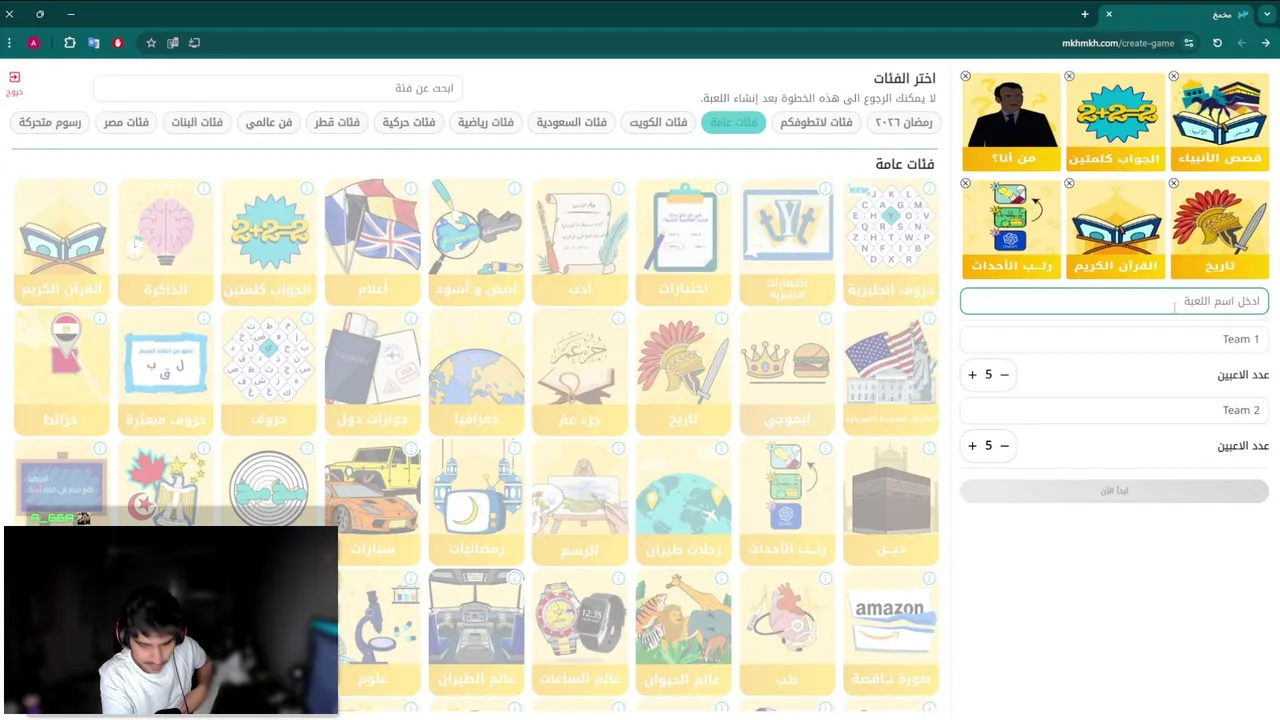Remove the selected رتب الأحداث category
Viewport: 1280px width, 720px height.
pos(966,183)
